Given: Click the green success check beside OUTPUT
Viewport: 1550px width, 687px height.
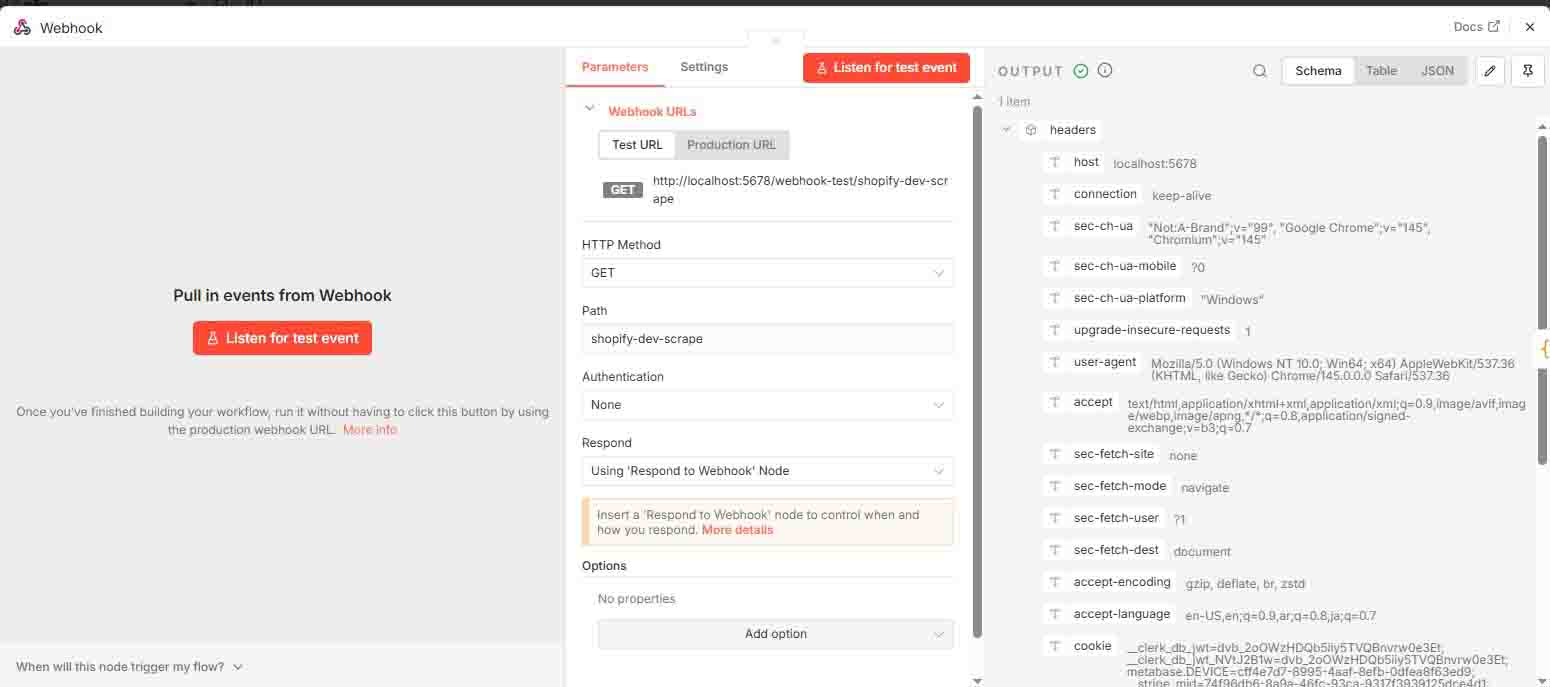Looking at the screenshot, I should (1080, 70).
